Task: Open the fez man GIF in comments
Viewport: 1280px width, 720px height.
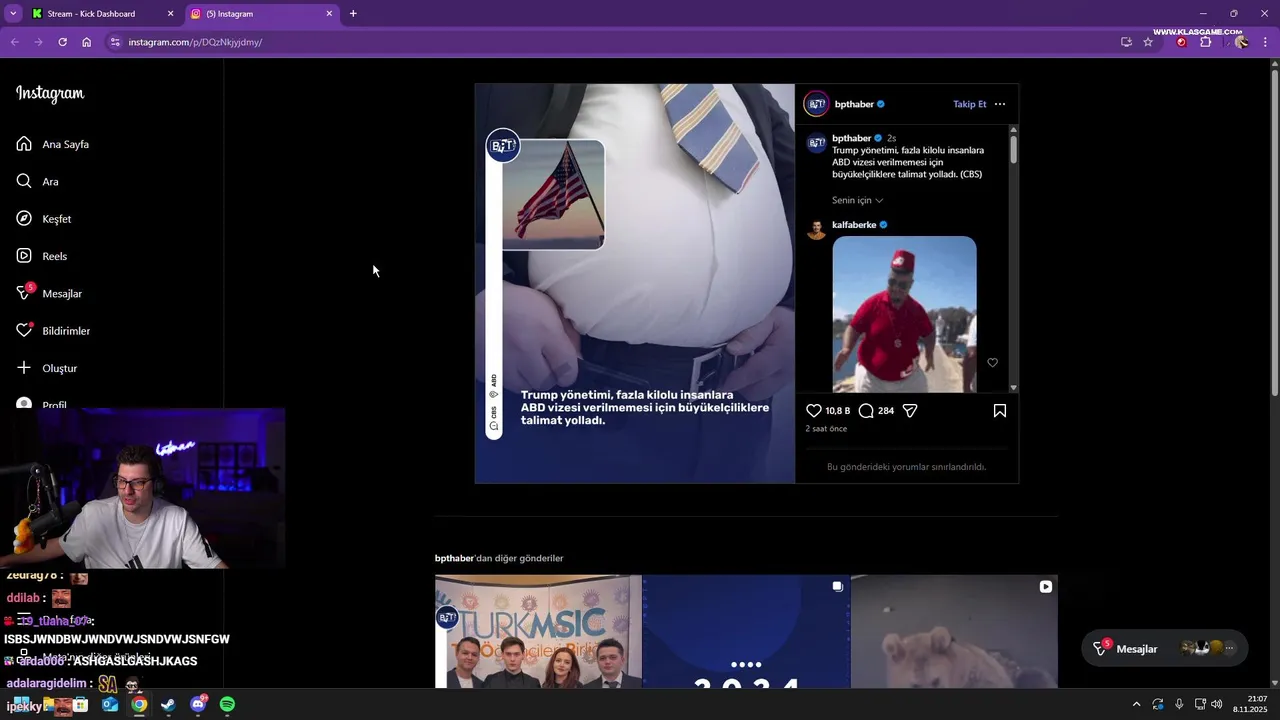Action: tap(904, 314)
